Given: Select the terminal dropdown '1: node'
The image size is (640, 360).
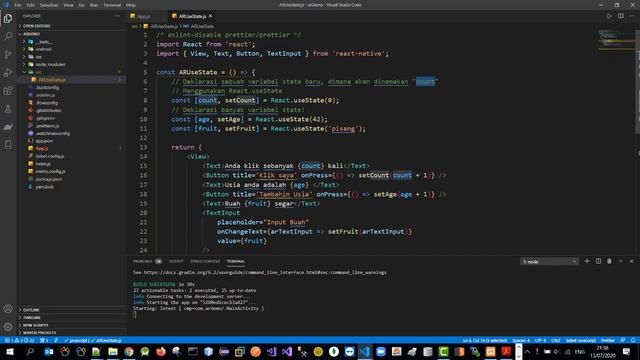Looking at the screenshot, I should pyautogui.click(x=549, y=262).
